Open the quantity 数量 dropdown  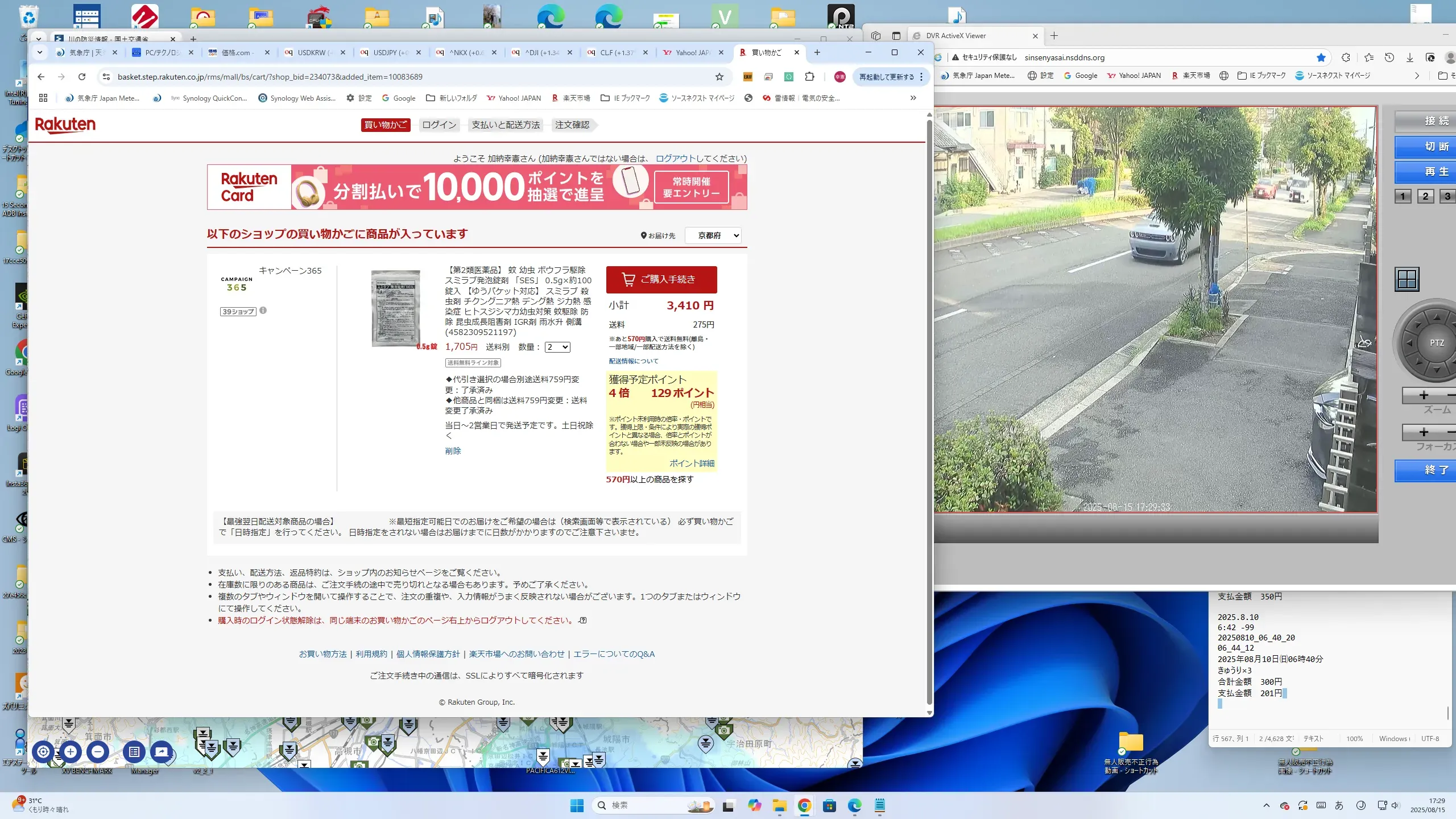click(x=557, y=347)
